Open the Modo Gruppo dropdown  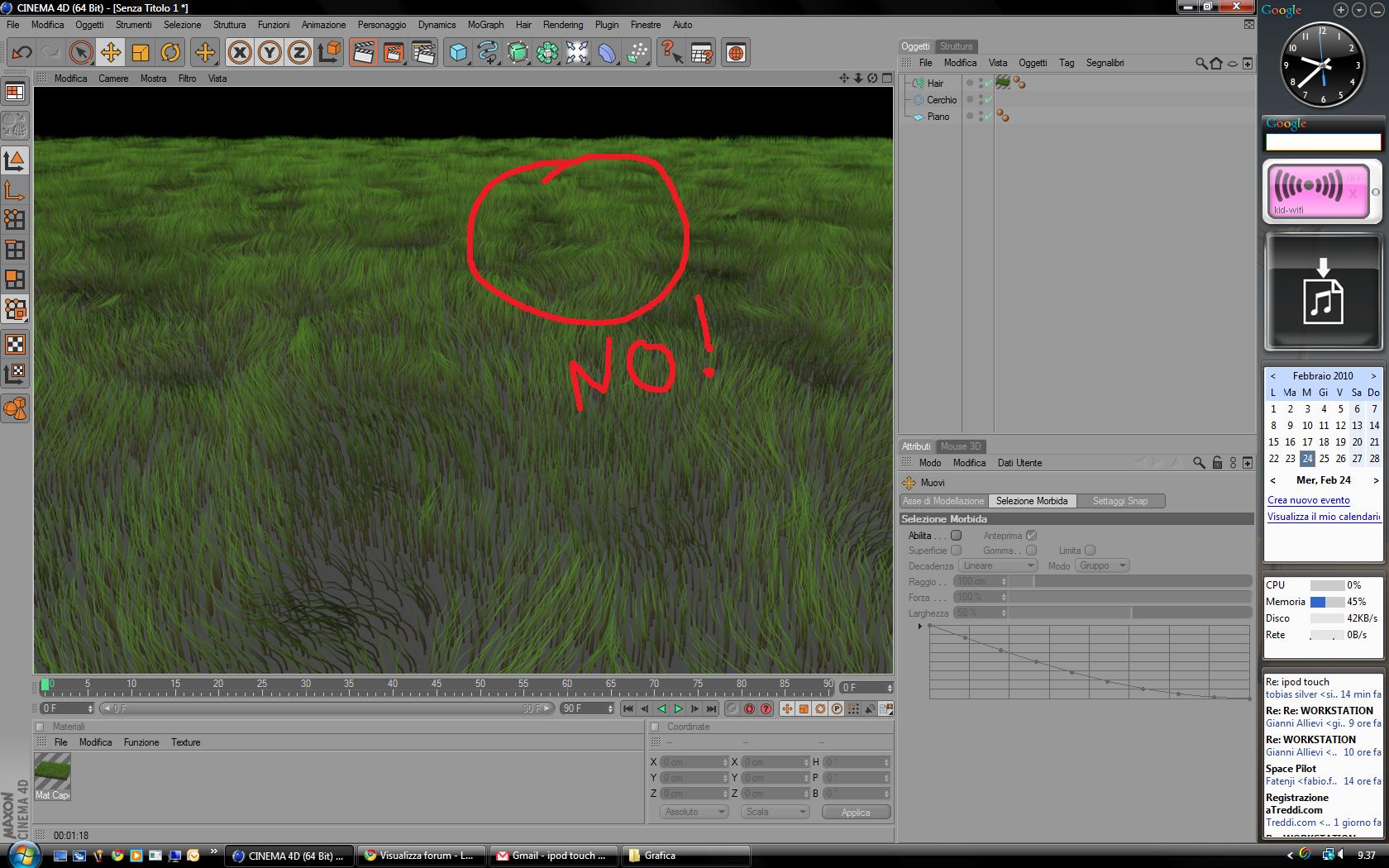coord(1102,565)
